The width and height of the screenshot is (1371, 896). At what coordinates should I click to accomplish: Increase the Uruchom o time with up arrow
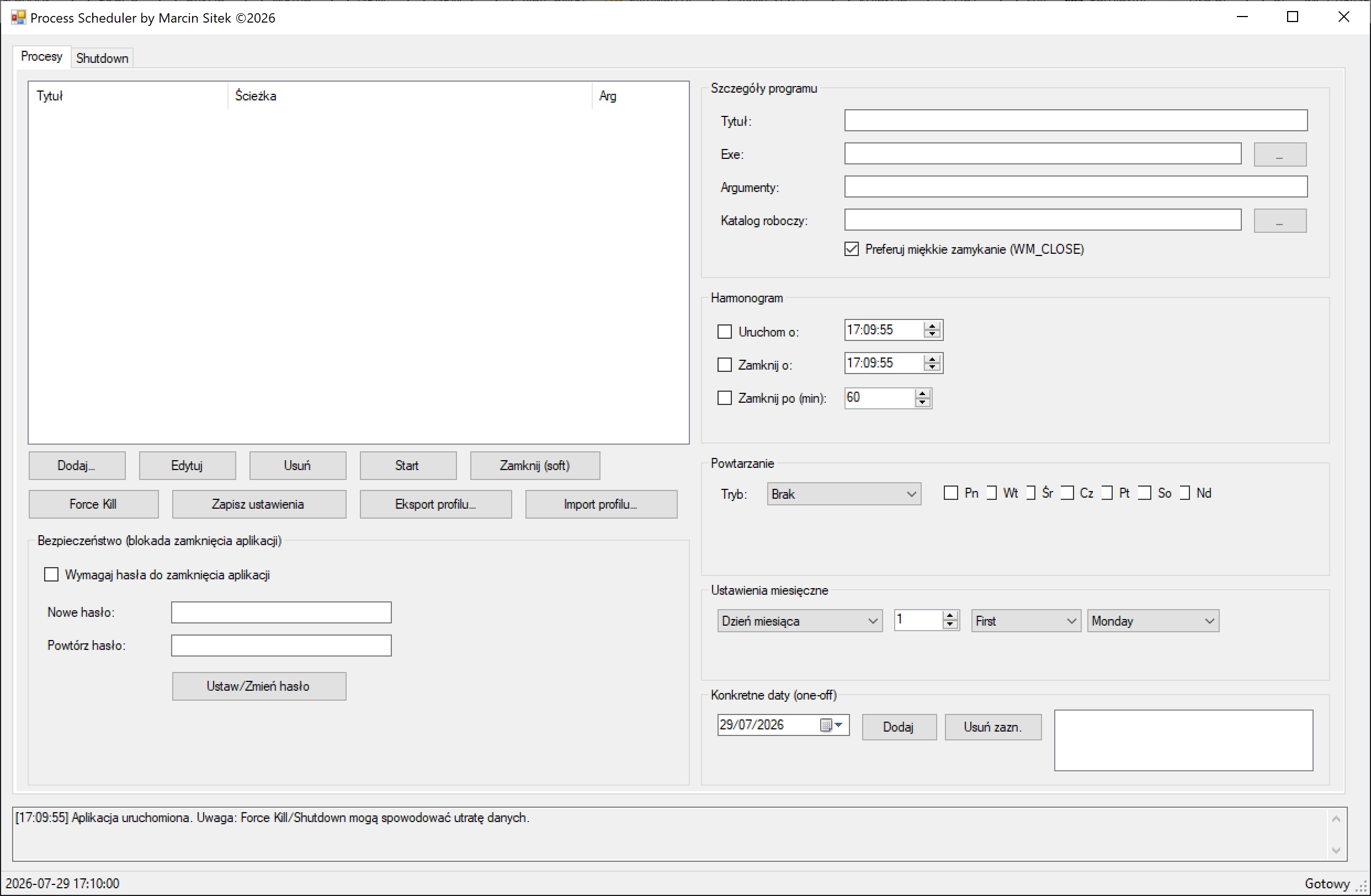coord(932,326)
